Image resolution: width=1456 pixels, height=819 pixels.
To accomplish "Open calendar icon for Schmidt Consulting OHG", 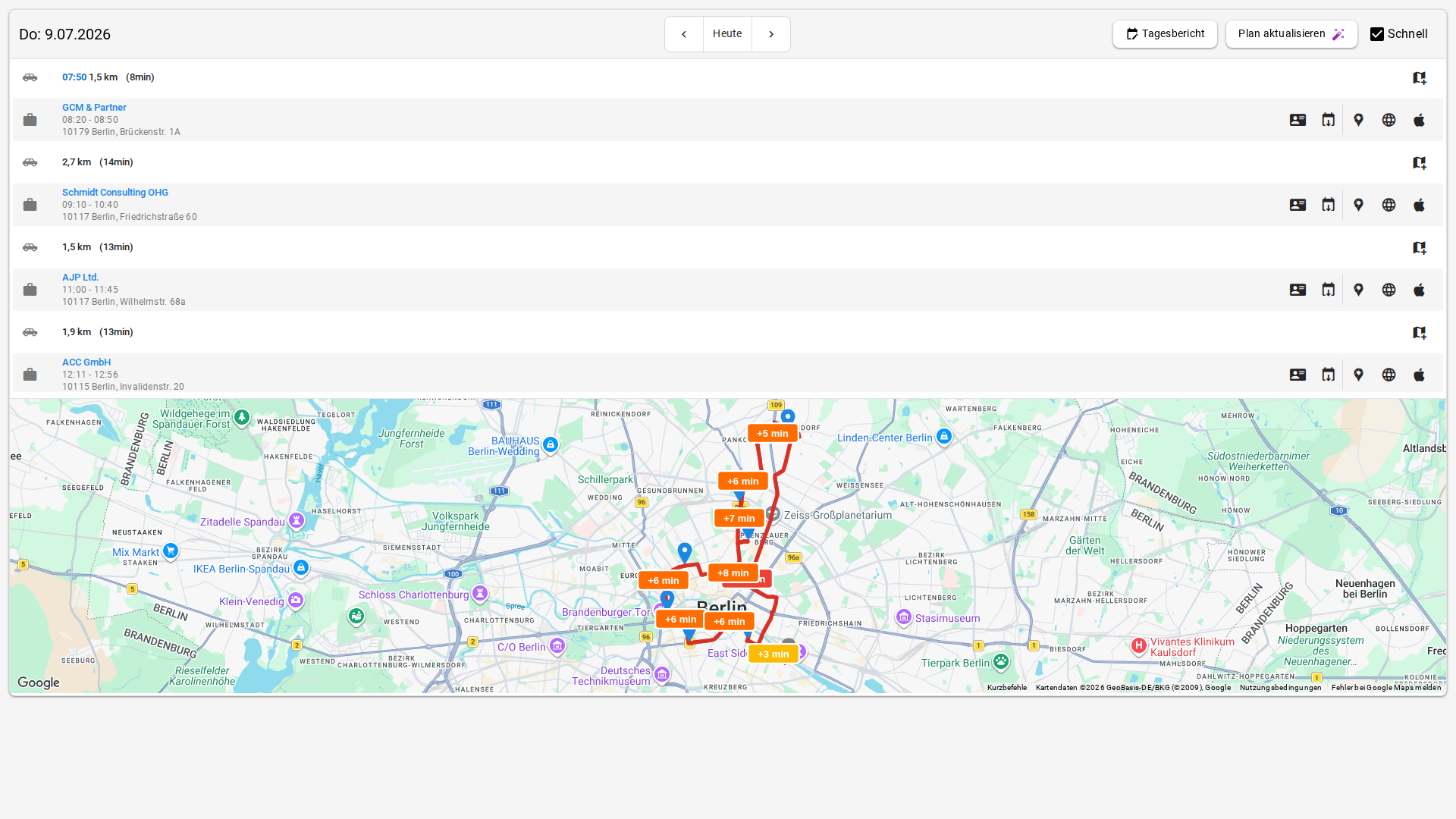I will coord(1328,205).
